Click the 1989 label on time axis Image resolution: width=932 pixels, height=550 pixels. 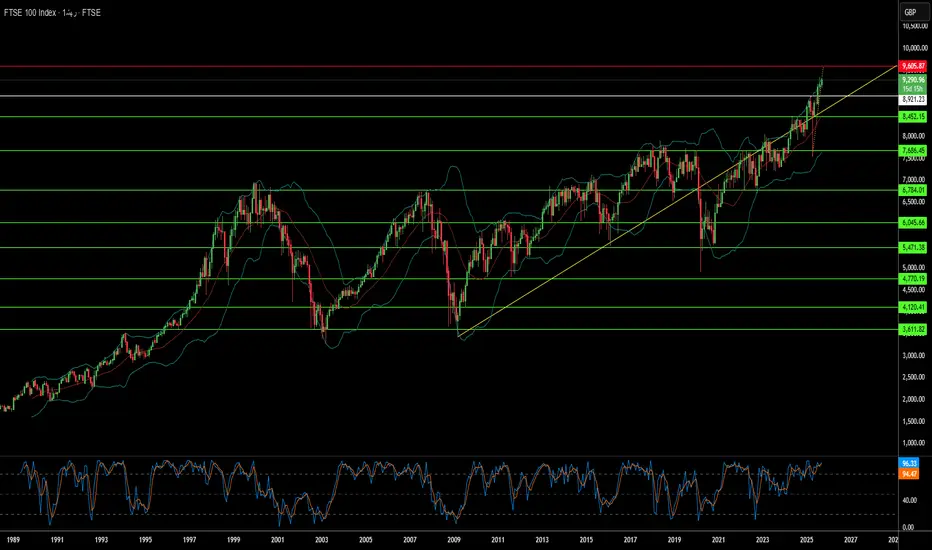[13, 540]
